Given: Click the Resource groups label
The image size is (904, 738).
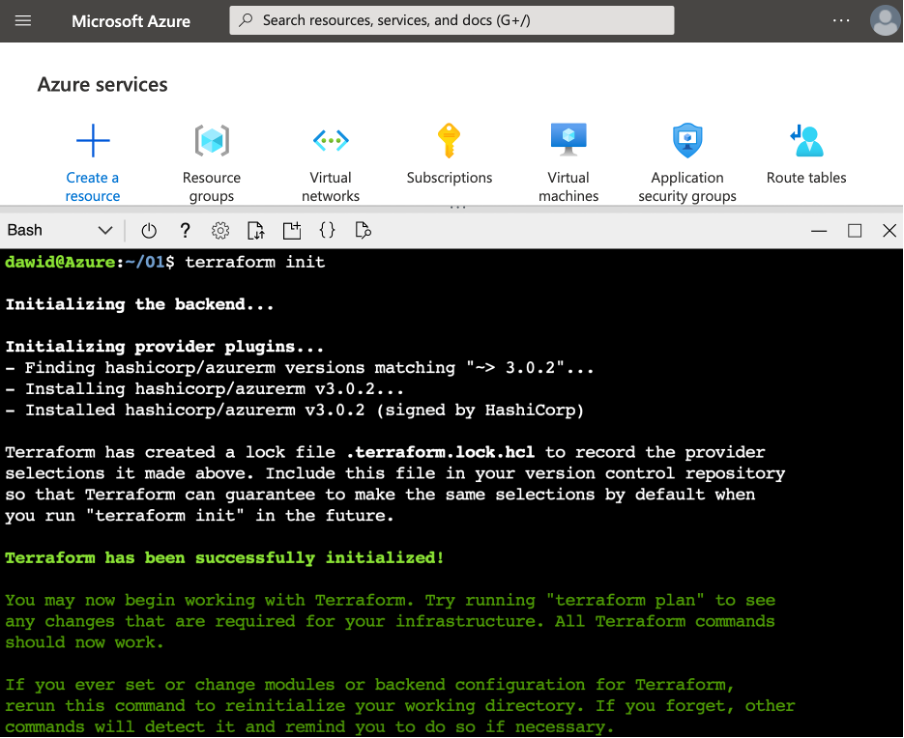Looking at the screenshot, I should [x=212, y=187].
